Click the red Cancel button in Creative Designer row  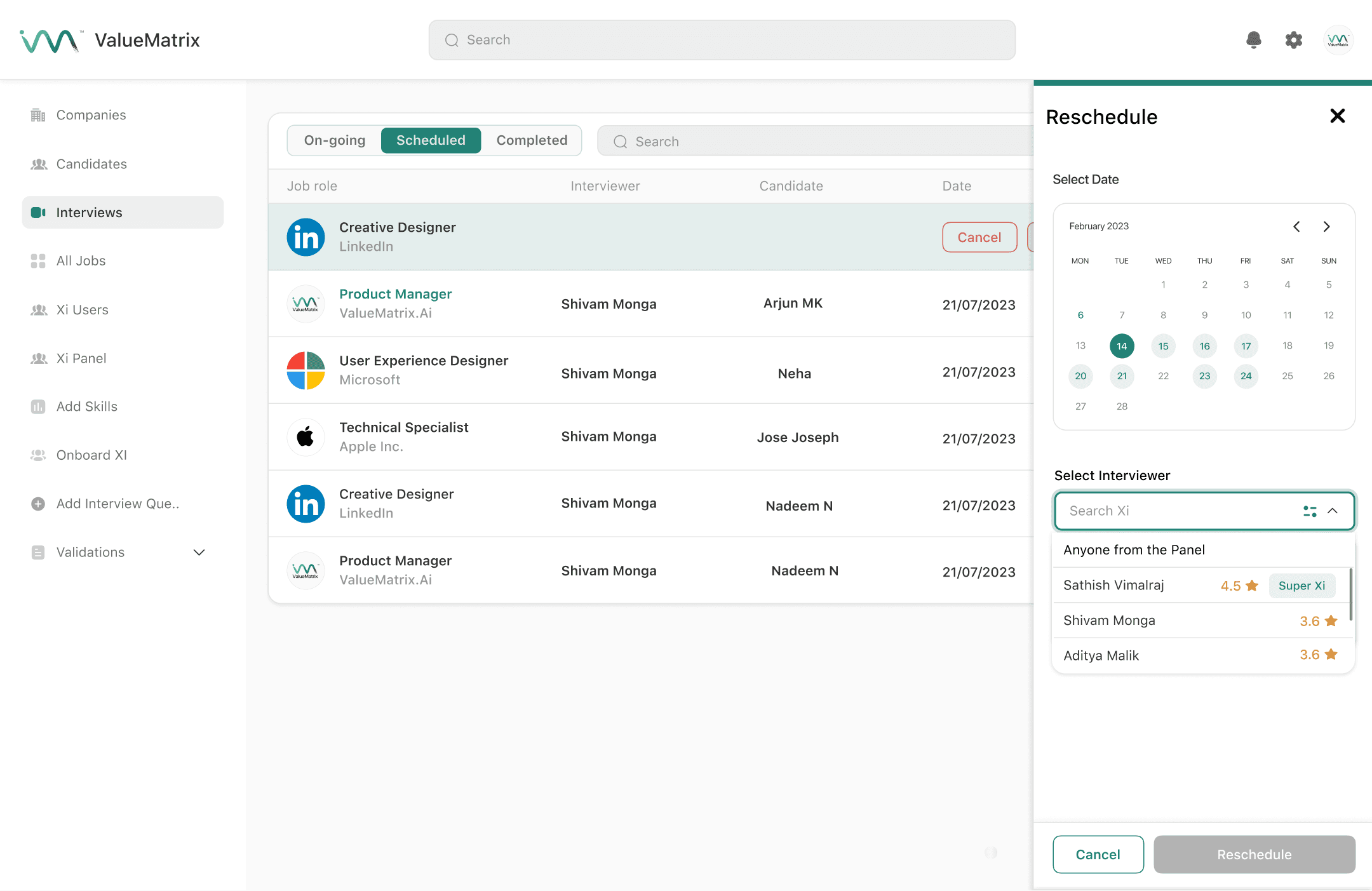(x=979, y=237)
